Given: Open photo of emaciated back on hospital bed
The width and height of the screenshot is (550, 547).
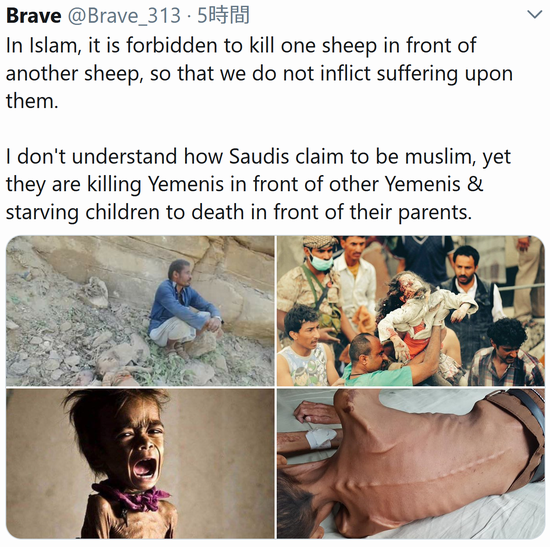Looking at the screenshot, I should pos(410,463).
